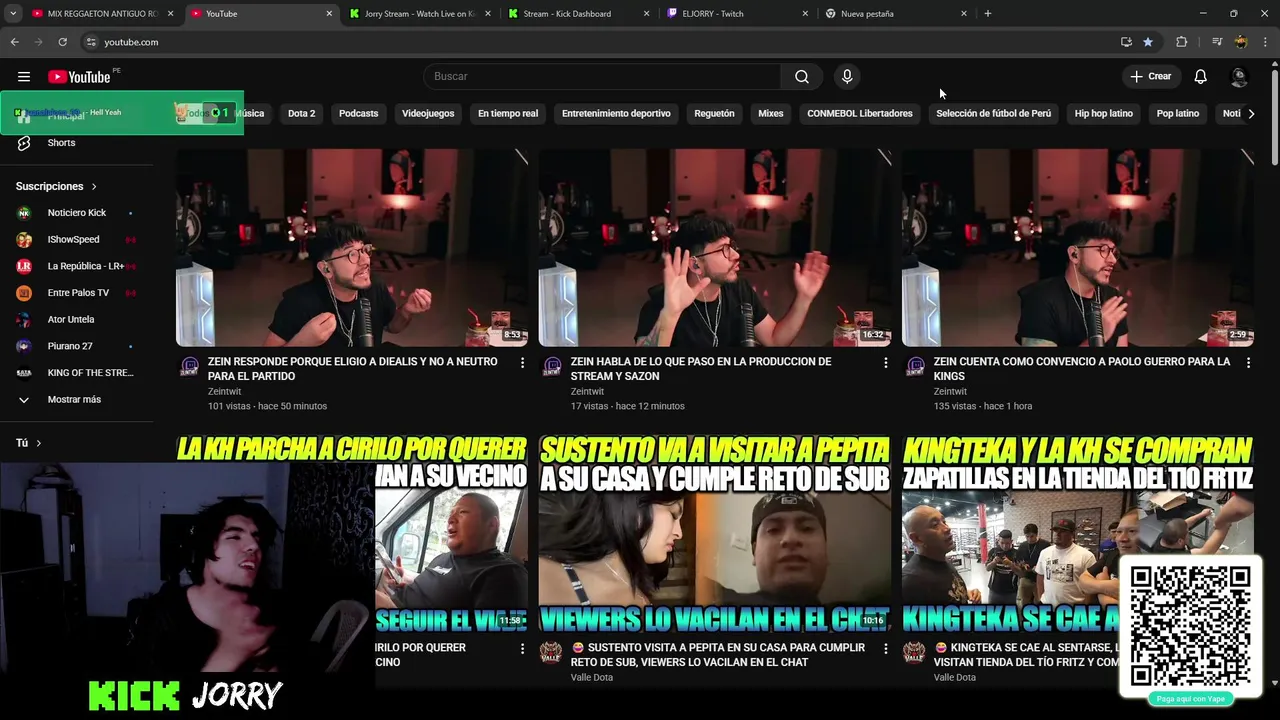Close the MIX REGGAETON ANTIGUO tab
The height and width of the screenshot is (720, 1280).
pyautogui.click(x=170, y=13)
